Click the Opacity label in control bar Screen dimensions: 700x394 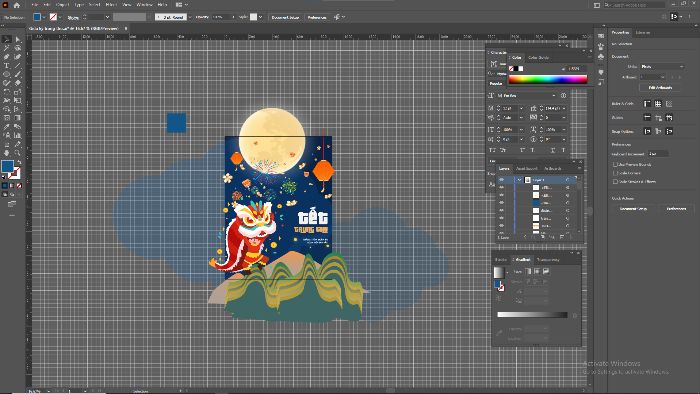click(x=202, y=17)
